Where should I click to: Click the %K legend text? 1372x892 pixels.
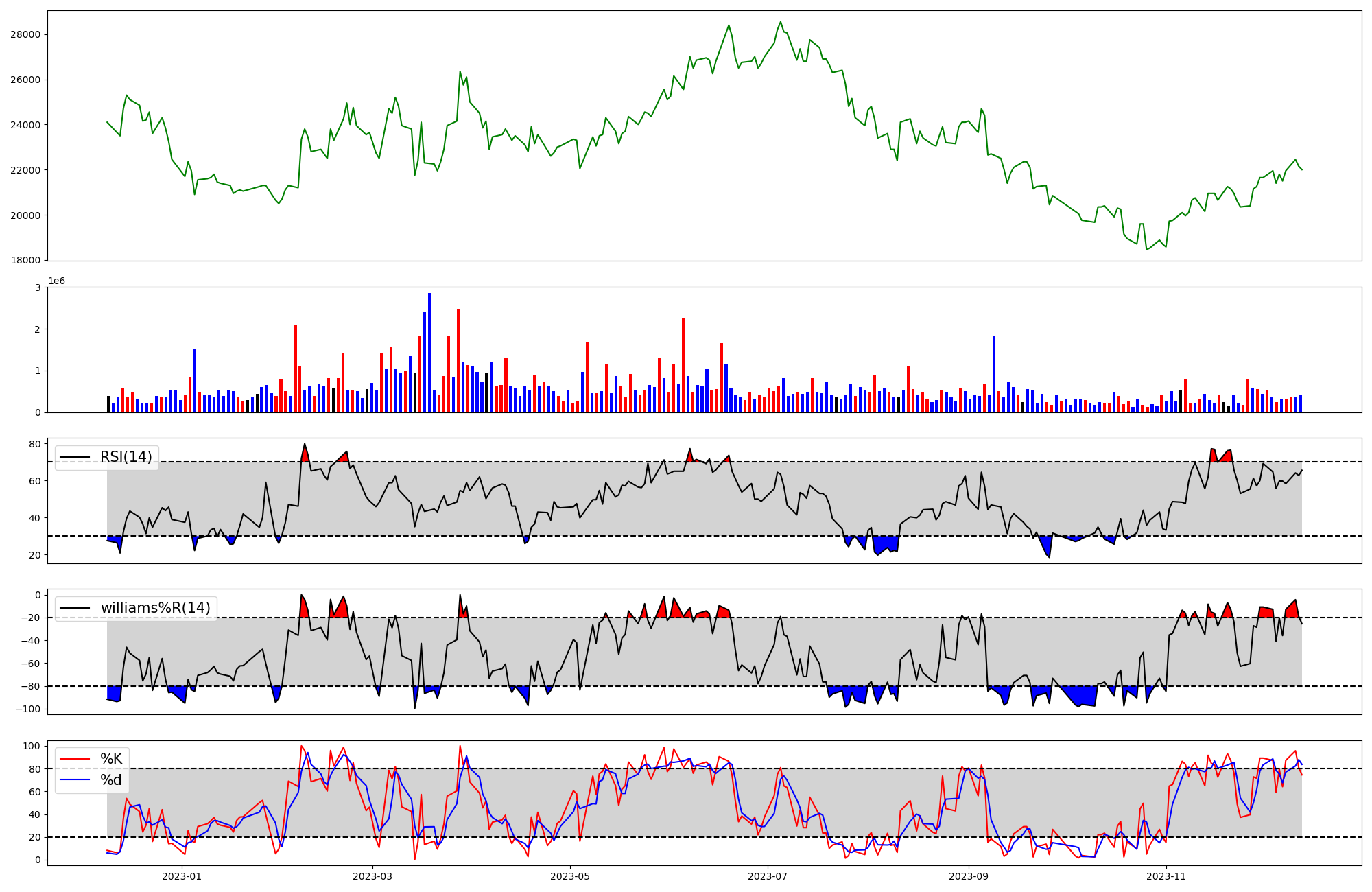(x=111, y=758)
